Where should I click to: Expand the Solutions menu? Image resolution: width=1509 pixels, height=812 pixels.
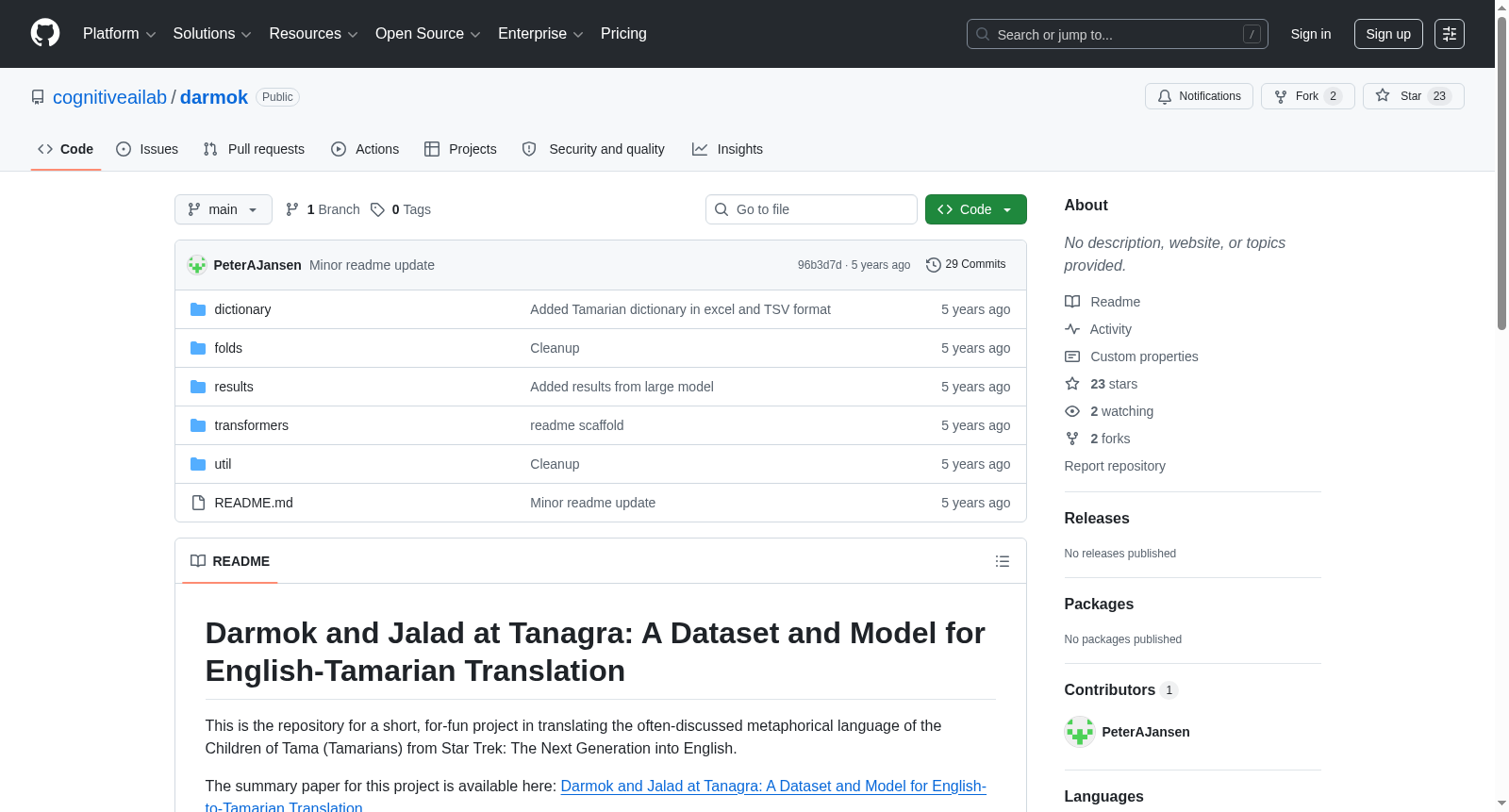point(212,34)
